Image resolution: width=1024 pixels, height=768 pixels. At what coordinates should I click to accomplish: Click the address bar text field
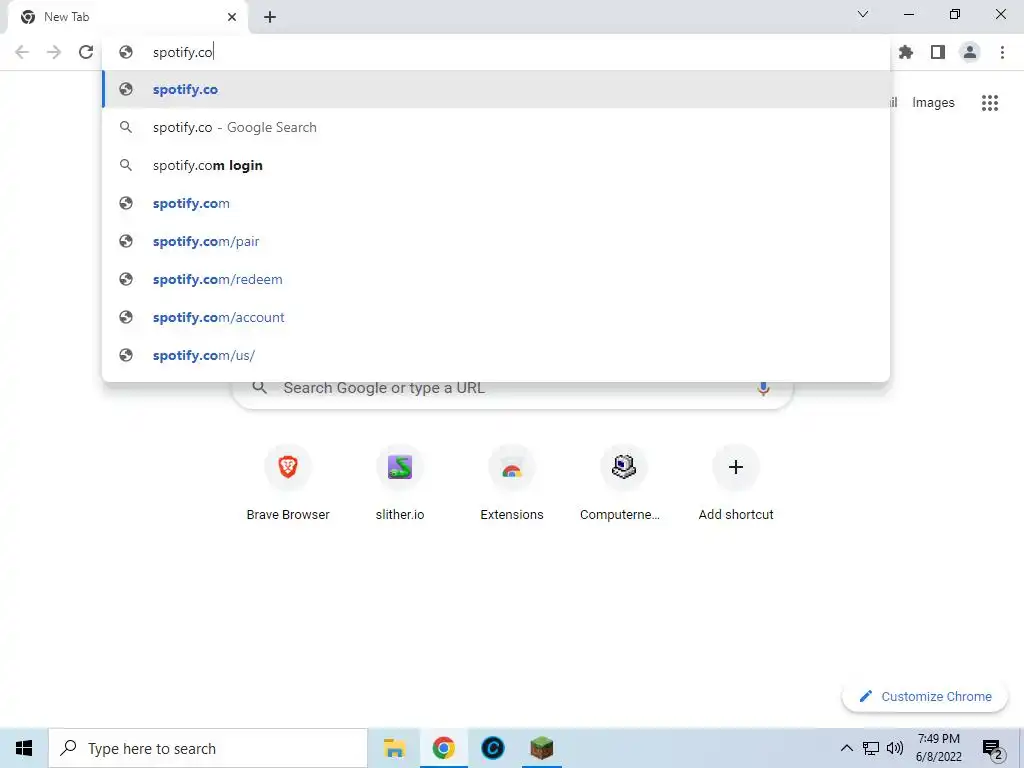point(496,52)
